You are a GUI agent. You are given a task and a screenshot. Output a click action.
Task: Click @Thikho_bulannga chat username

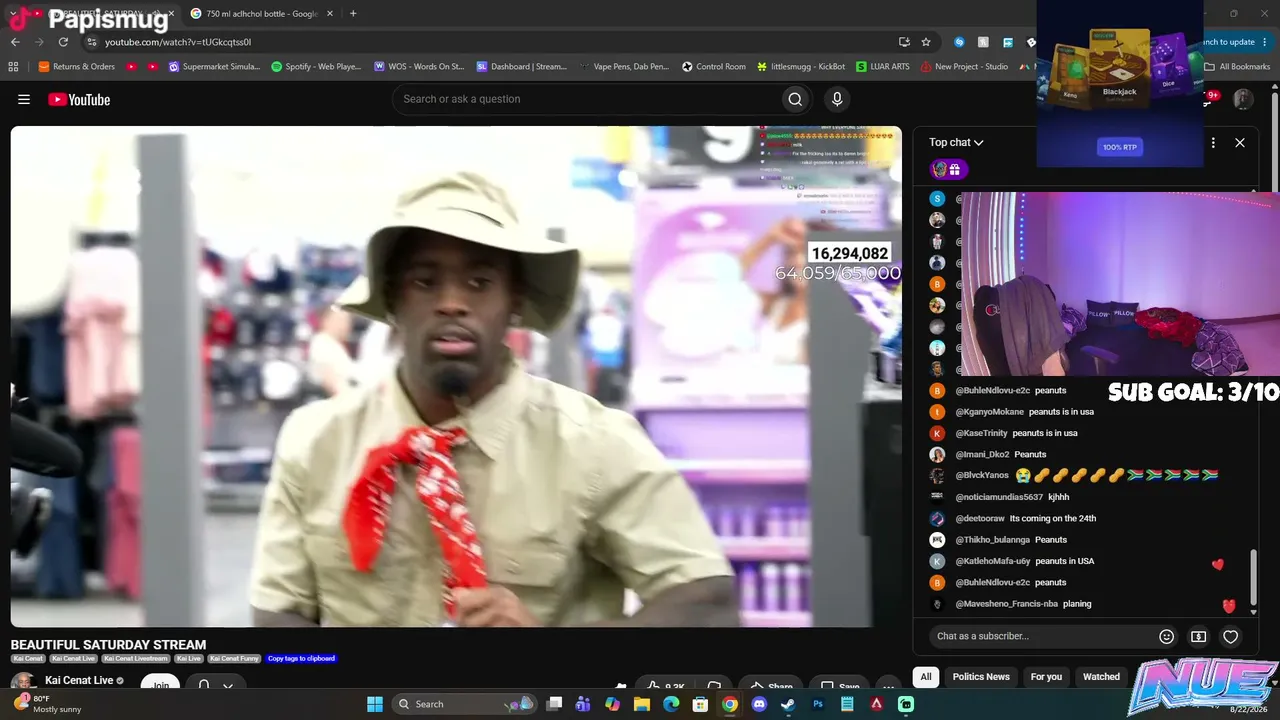point(992,540)
